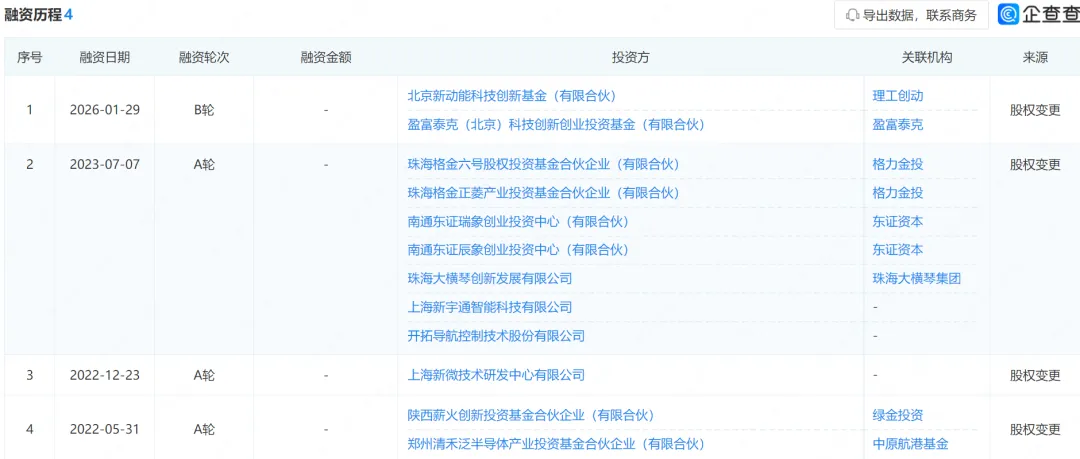Open 上海新微技术研发中心有限公司 link
The height and width of the screenshot is (459, 1080).
(496, 375)
